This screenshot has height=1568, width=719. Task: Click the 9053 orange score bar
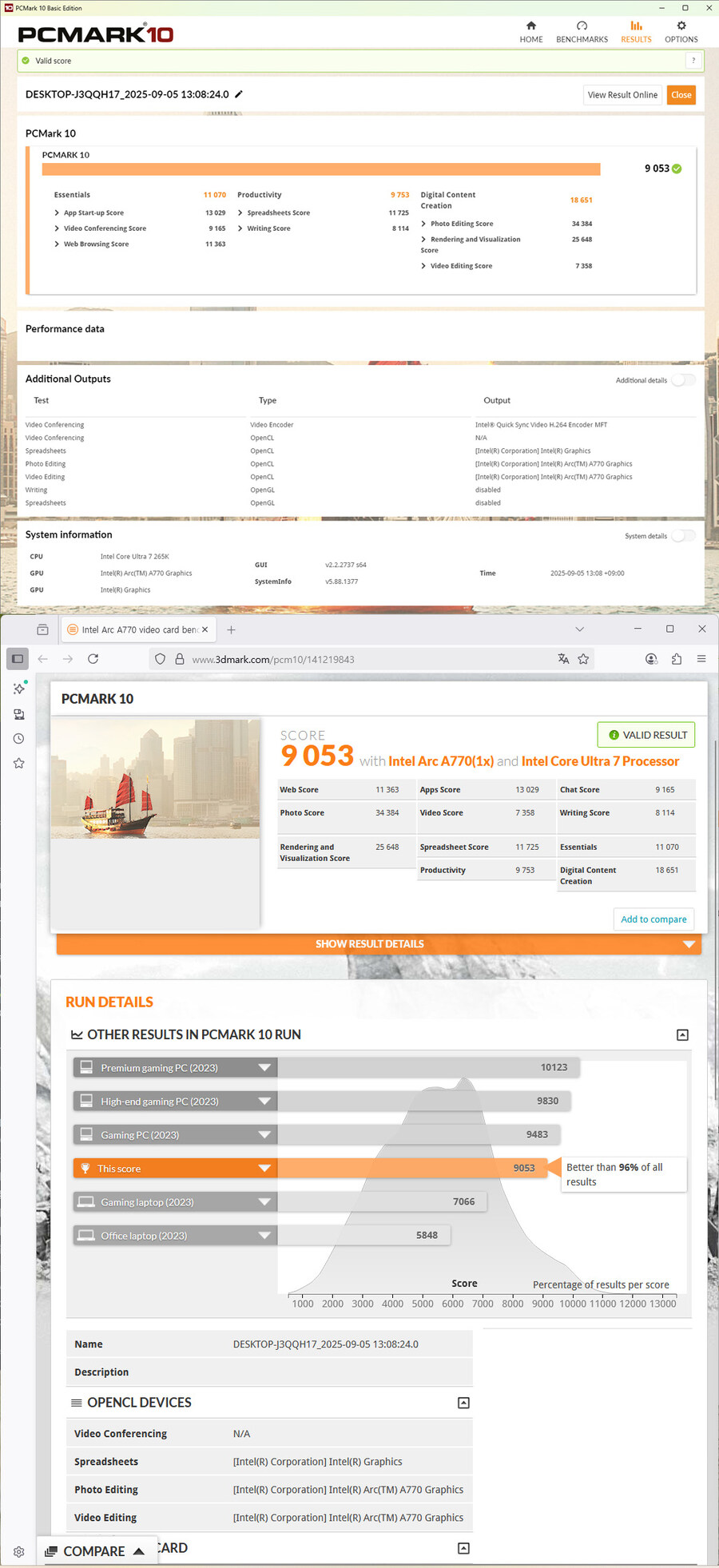pos(412,1169)
